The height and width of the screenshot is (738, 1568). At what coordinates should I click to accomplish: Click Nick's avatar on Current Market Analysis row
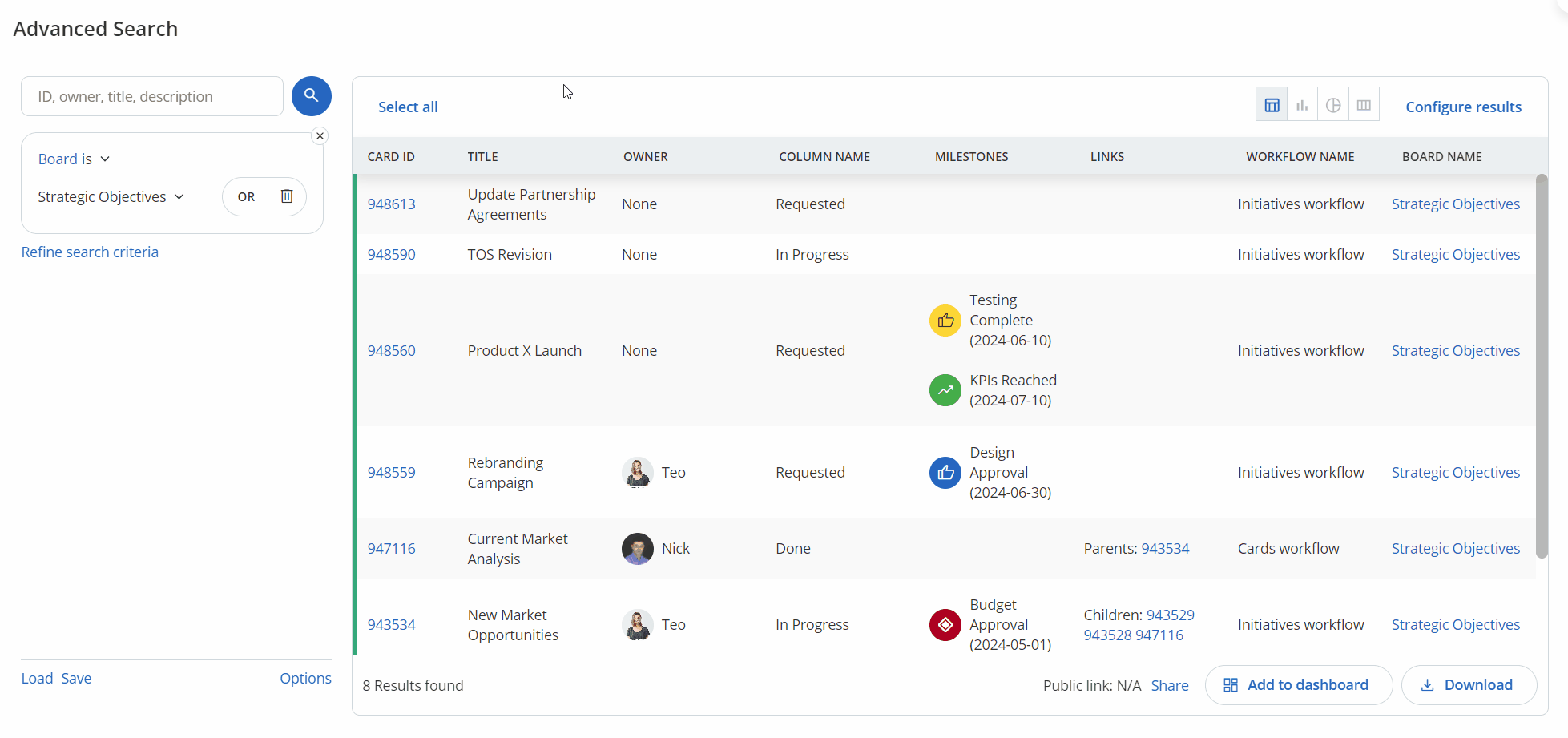point(638,549)
